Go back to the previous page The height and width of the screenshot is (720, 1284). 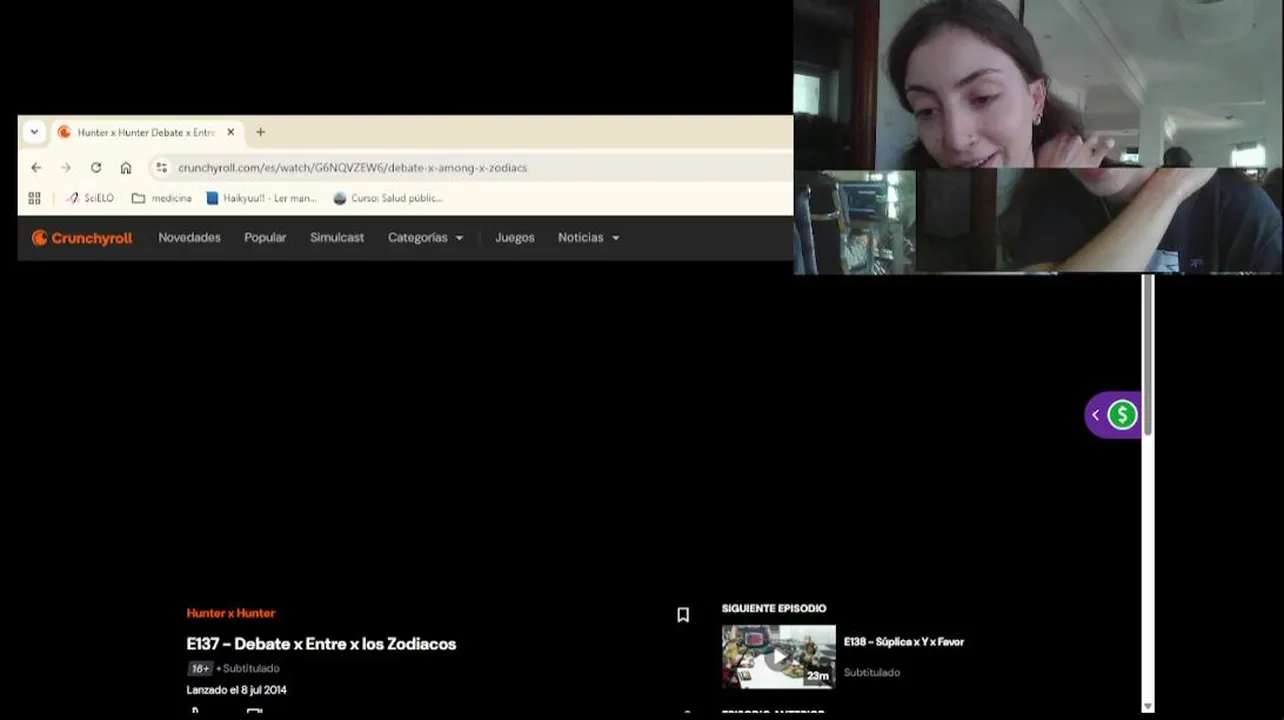[x=36, y=168]
